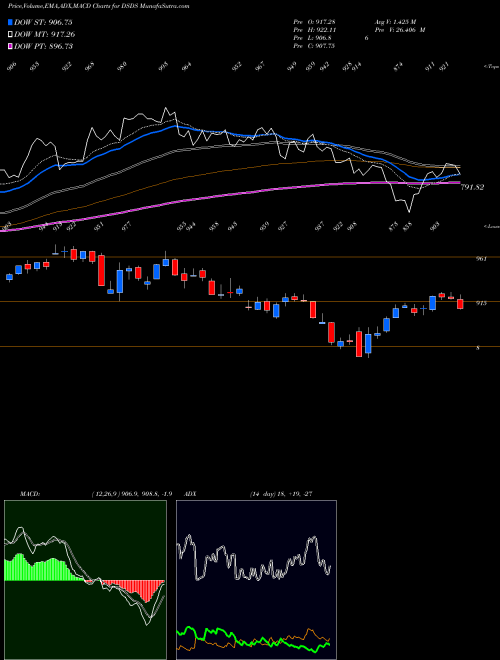Open the MACD histogram chart panel
This screenshot has height=660, width=500.
(x=85, y=580)
